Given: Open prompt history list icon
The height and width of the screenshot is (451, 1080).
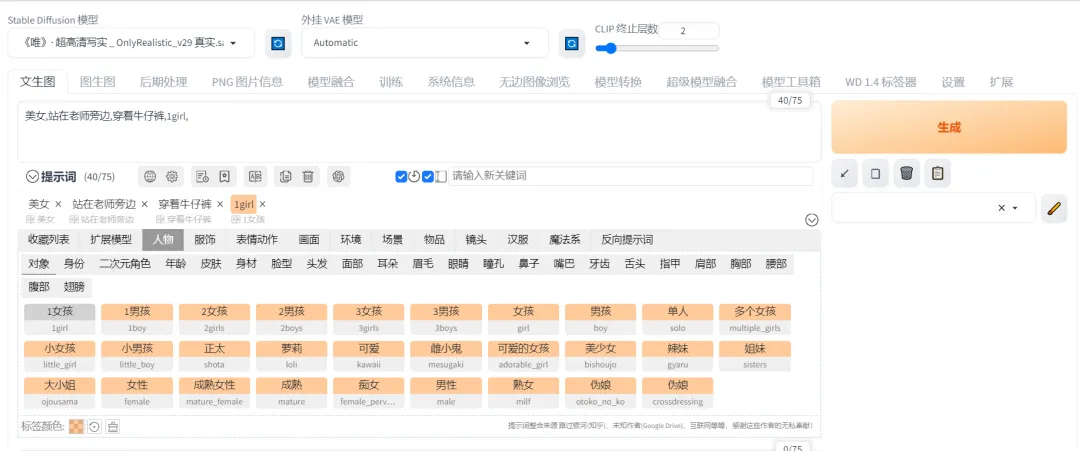Looking at the screenshot, I should [x=202, y=177].
